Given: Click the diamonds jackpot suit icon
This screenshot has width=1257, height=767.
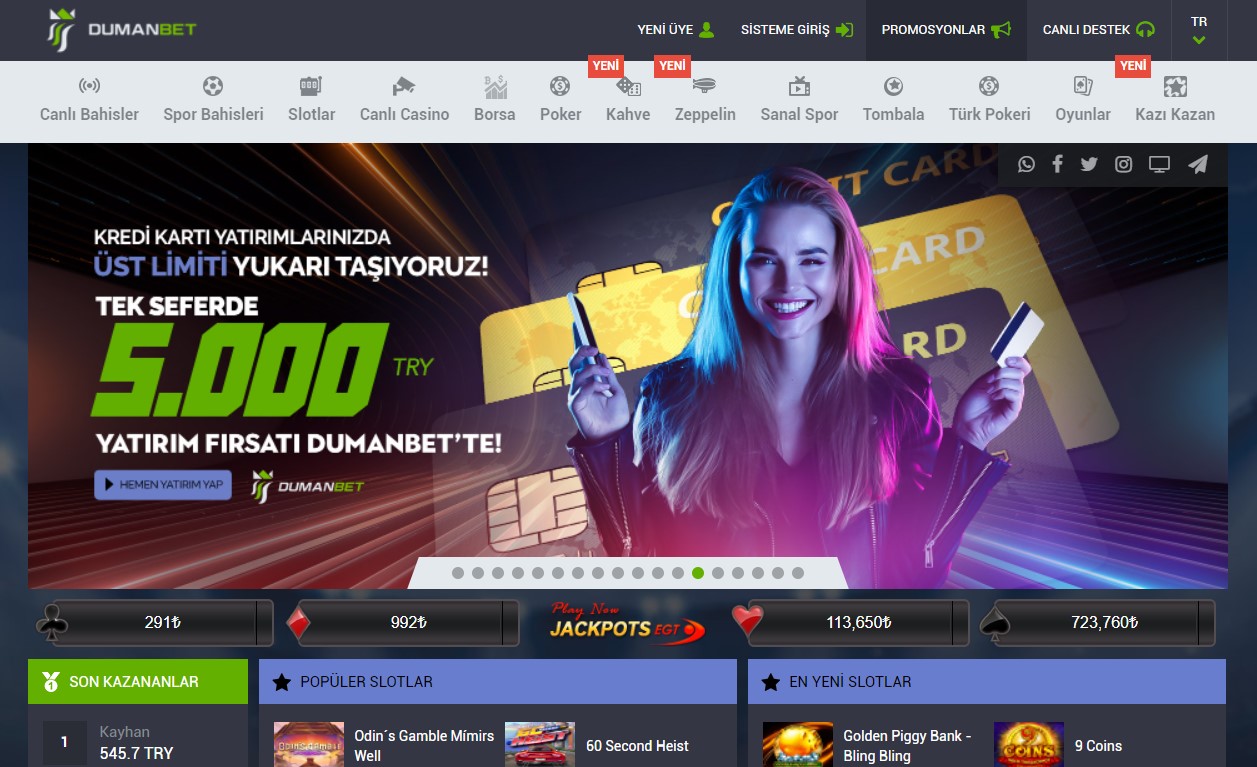Looking at the screenshot, I should (x=298, y=621).
